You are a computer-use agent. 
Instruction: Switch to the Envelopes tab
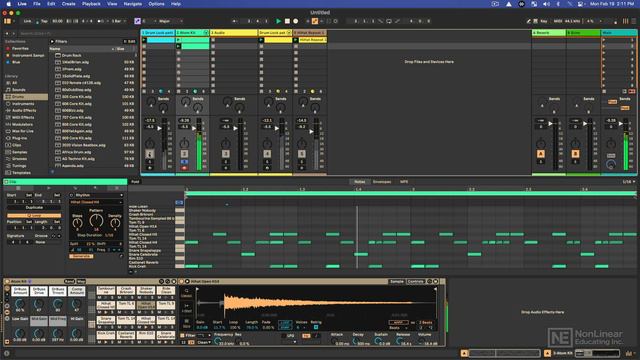[x=382, y=182]
